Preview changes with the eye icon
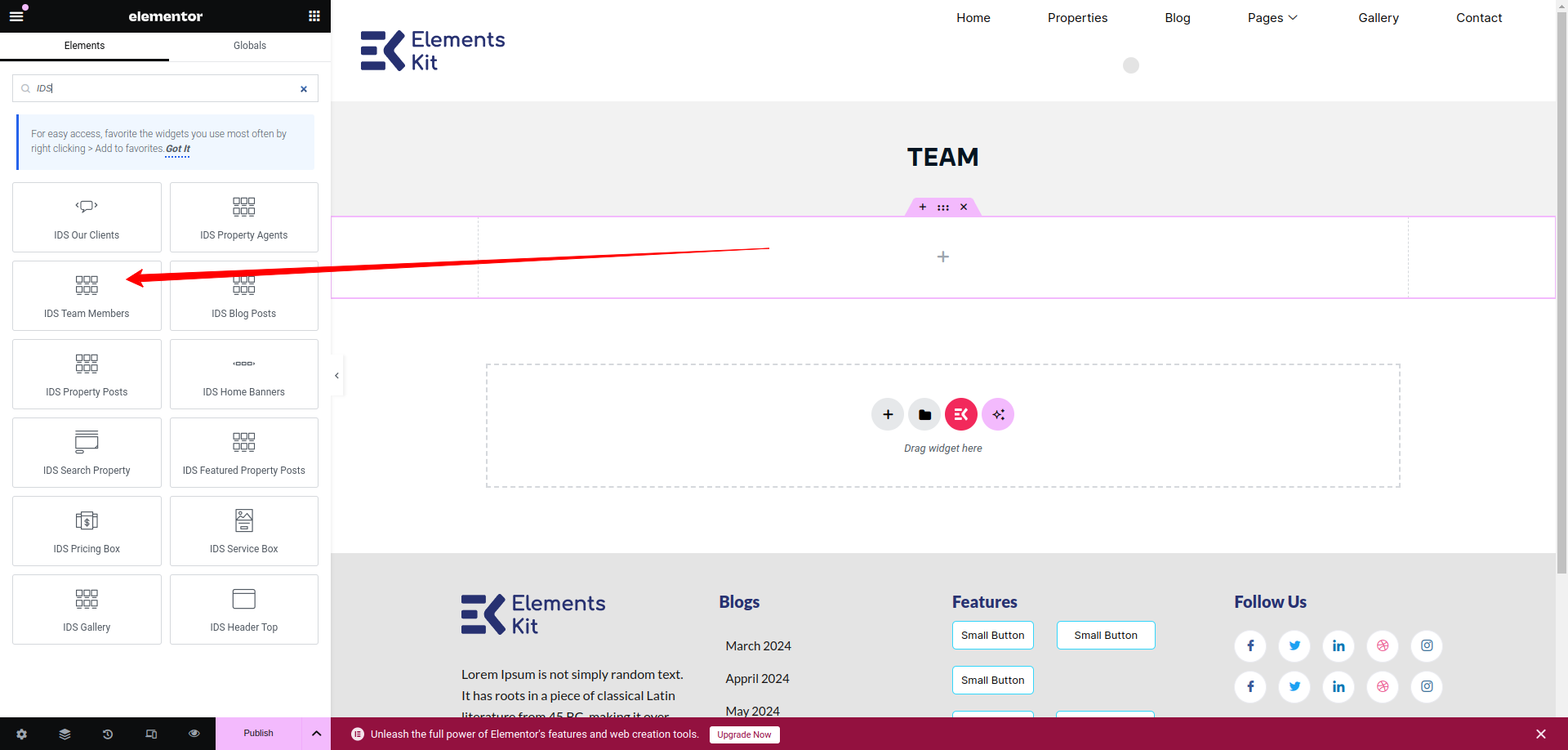The width and height of the screenshot is (1568, 750). point(194,734)
